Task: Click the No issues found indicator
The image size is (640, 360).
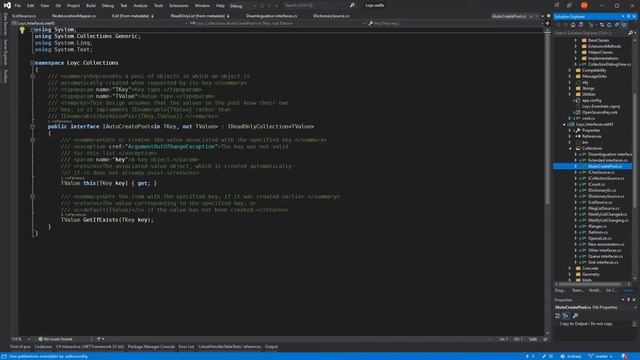Action: [x=55, y=339]
